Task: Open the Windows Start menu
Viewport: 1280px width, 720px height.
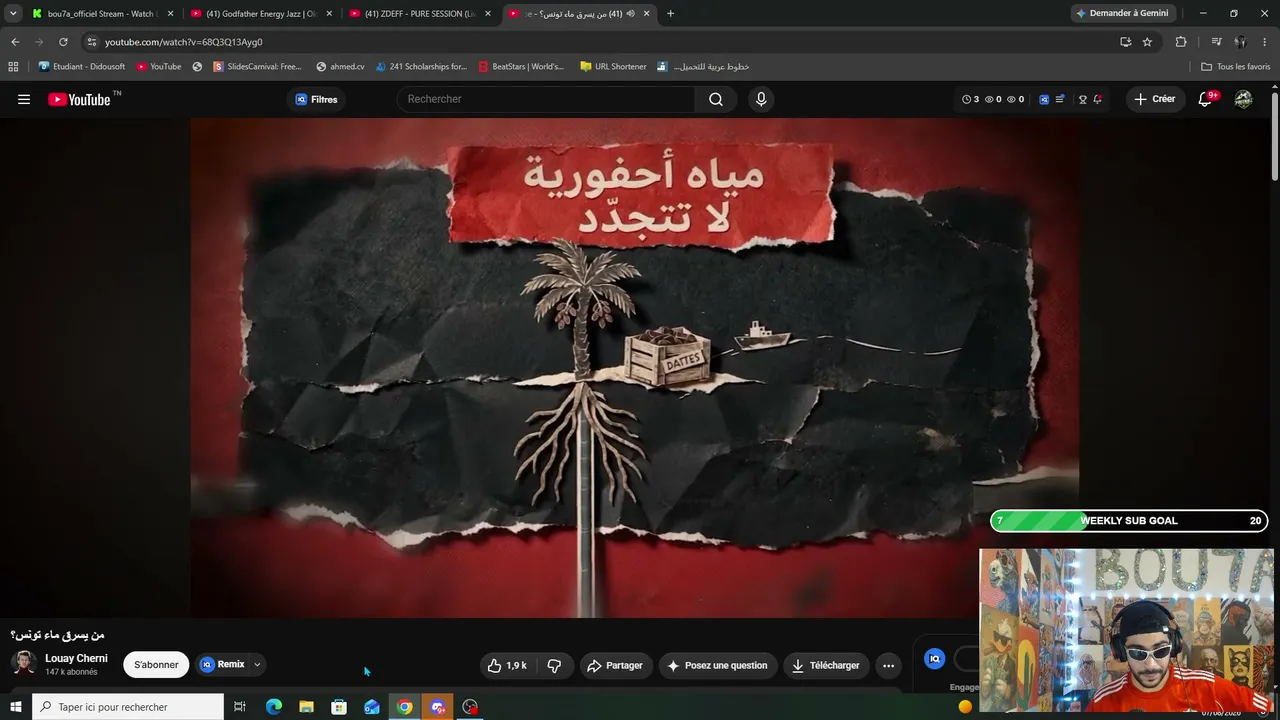Action: (x=15, y=707)
